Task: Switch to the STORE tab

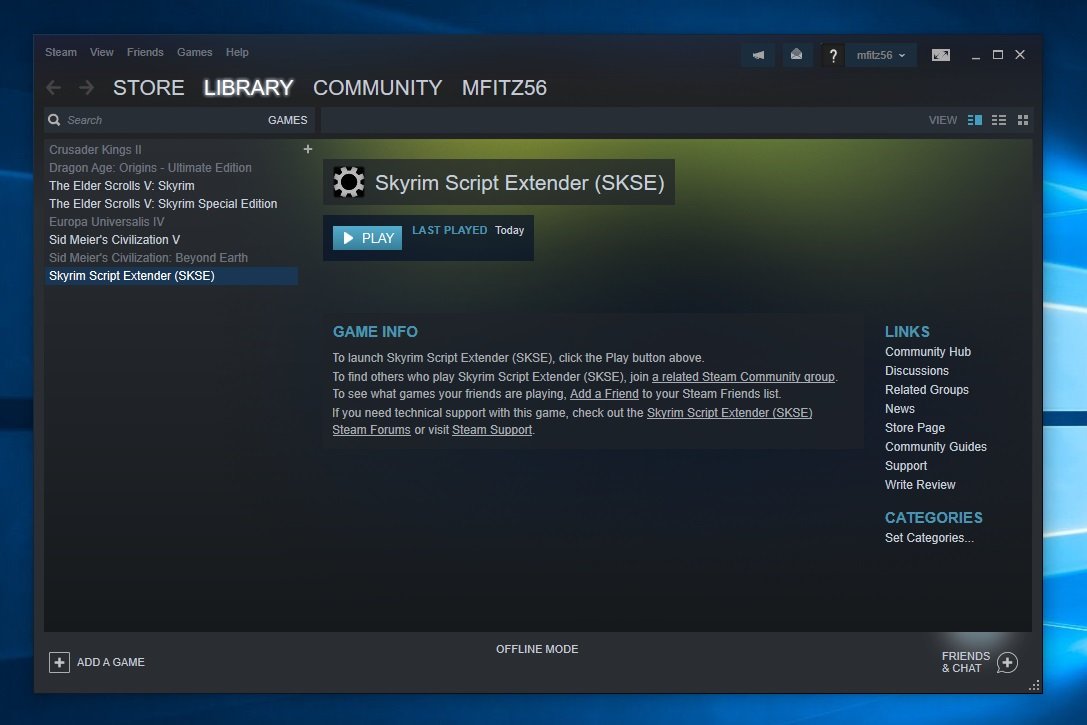Action: click(148, 87)
